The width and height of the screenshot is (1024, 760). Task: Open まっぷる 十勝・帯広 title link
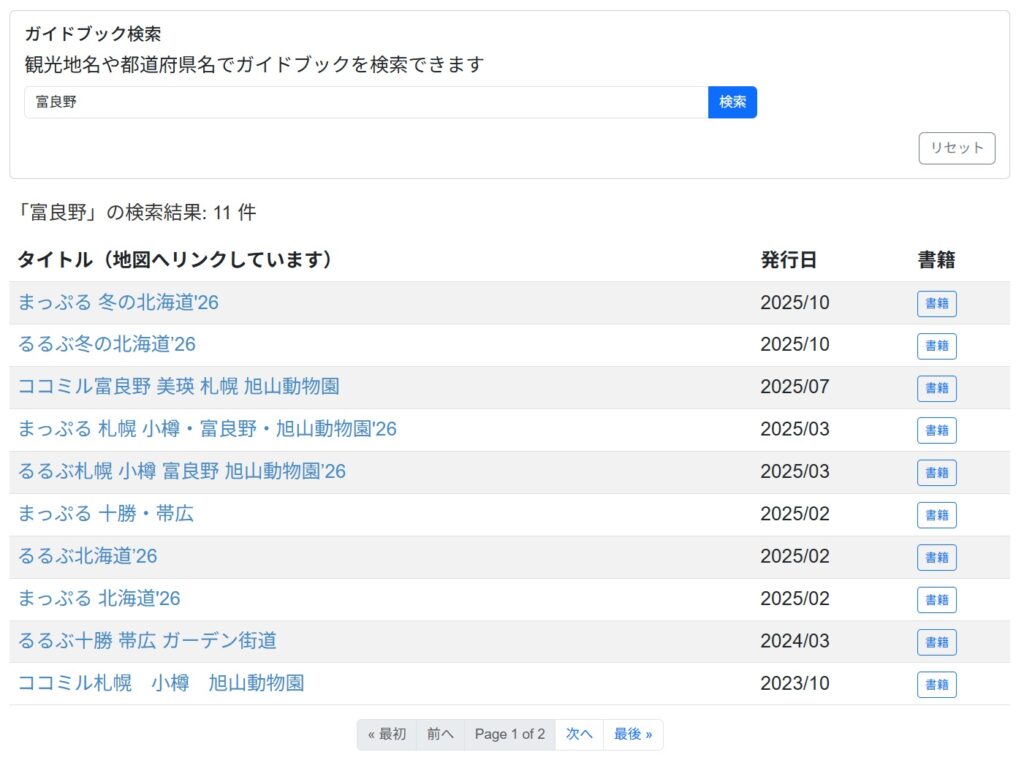(x=106, y=514)
